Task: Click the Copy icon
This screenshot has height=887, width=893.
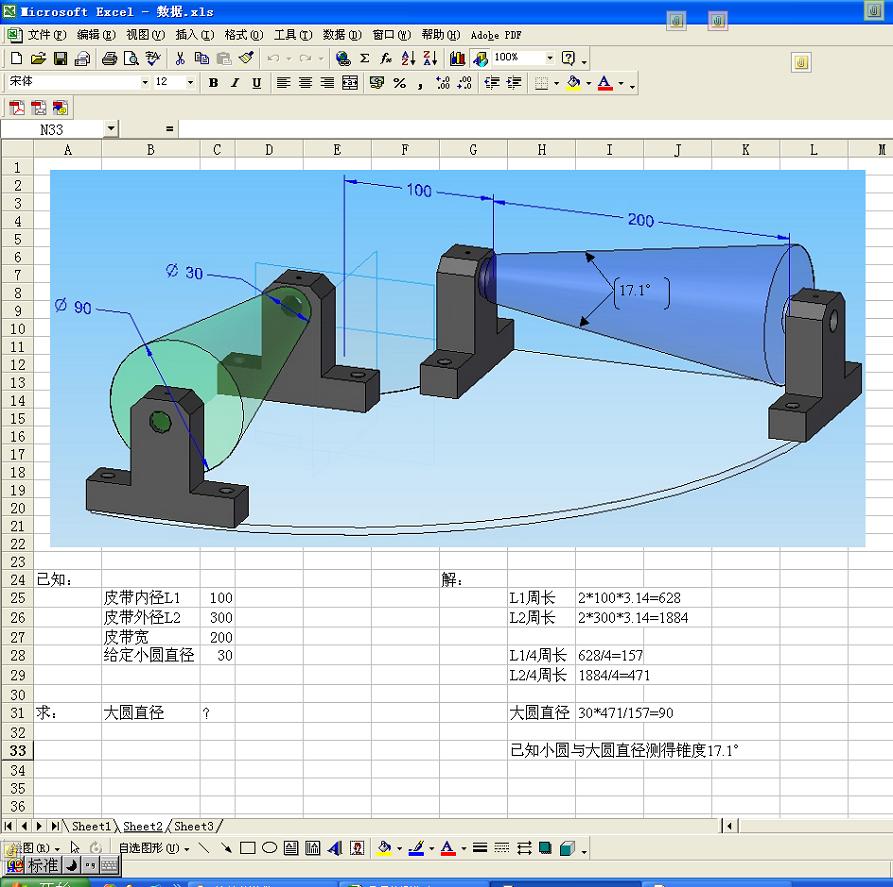Action: tap(202, 58)
